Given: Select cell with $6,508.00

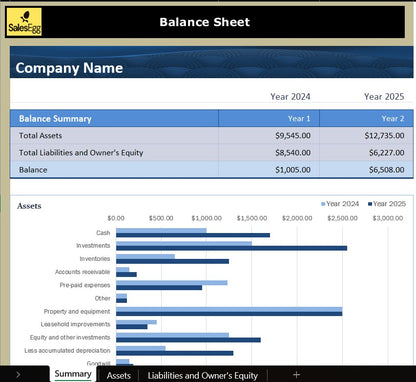Looking at the screenshot, I should [x=366, y=170].
